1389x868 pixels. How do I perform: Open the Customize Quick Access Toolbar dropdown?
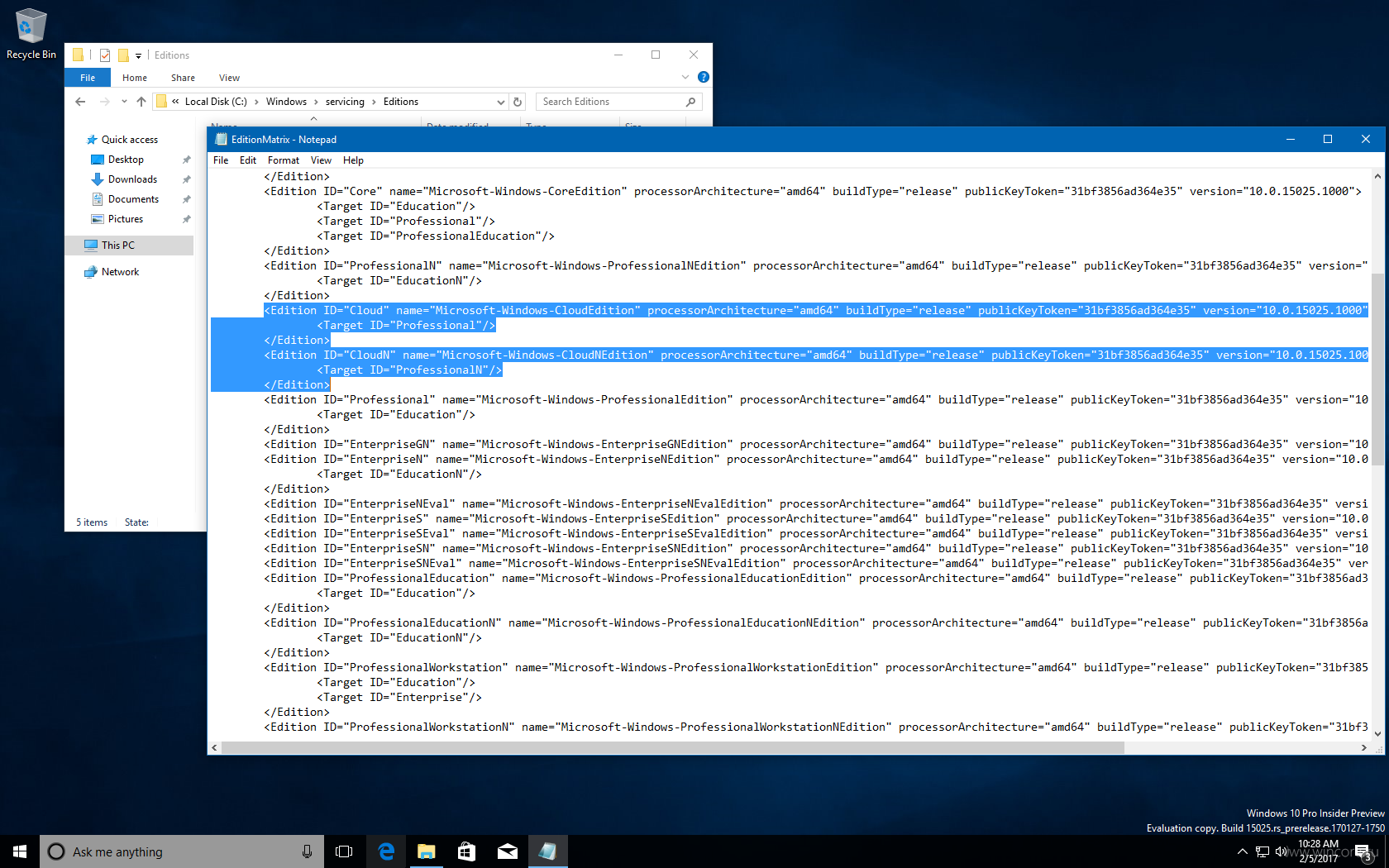coord(138,55)
